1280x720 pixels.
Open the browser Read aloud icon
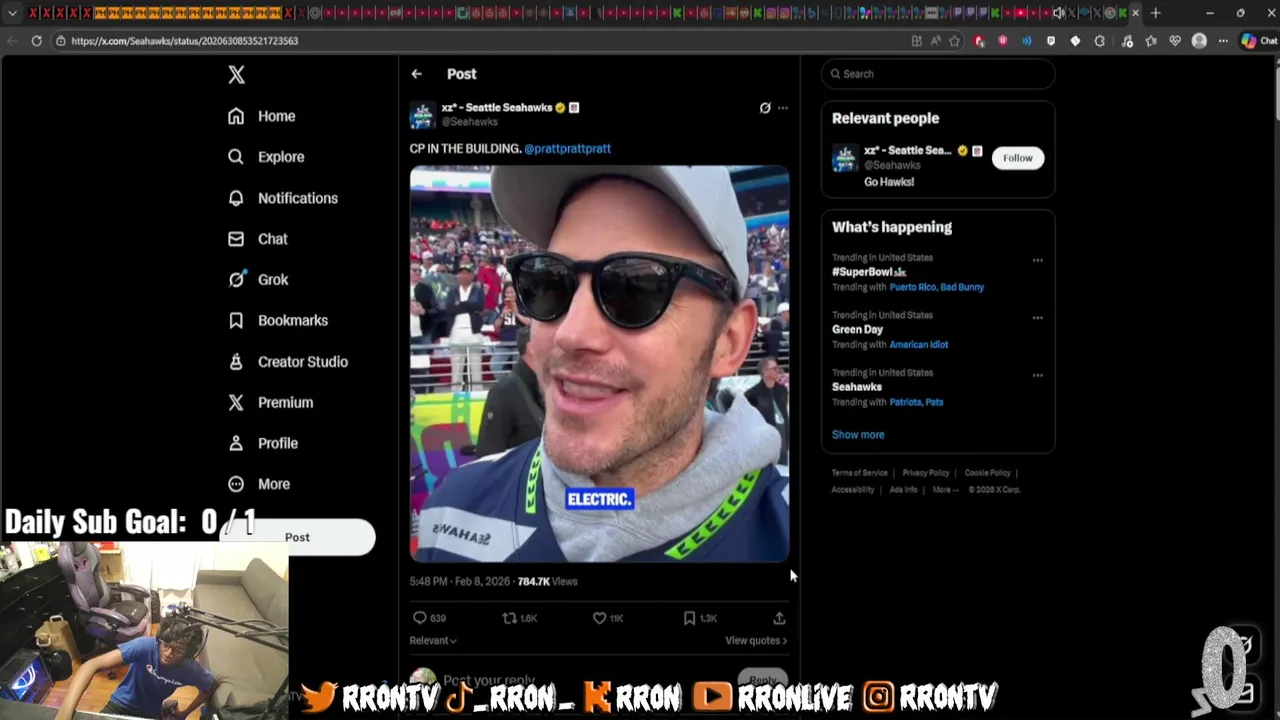pyautogui.click(x=936, y=41)
